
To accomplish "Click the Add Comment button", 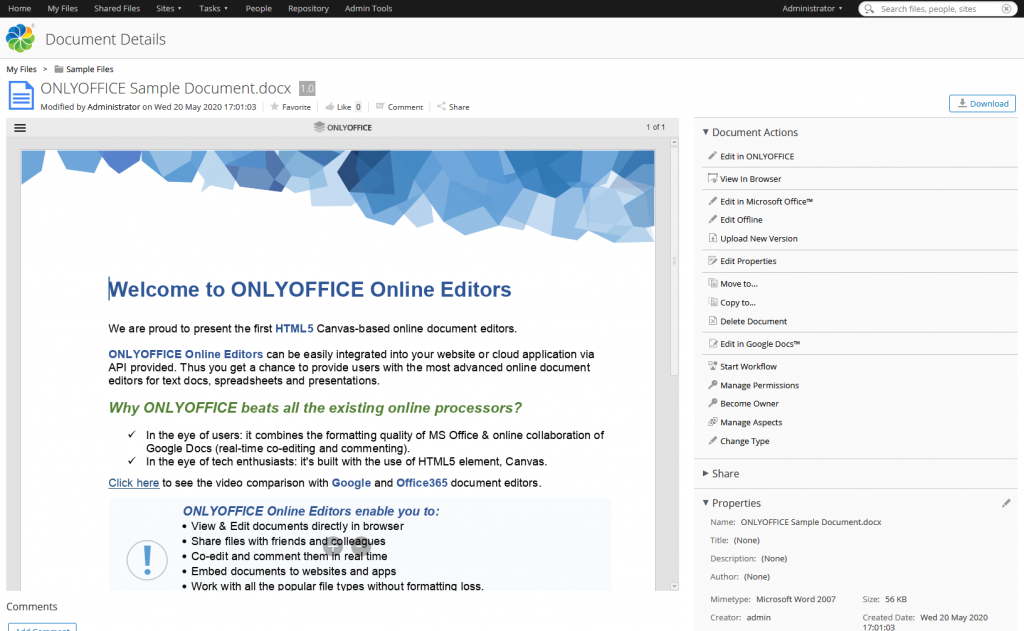I will point(42,628).
